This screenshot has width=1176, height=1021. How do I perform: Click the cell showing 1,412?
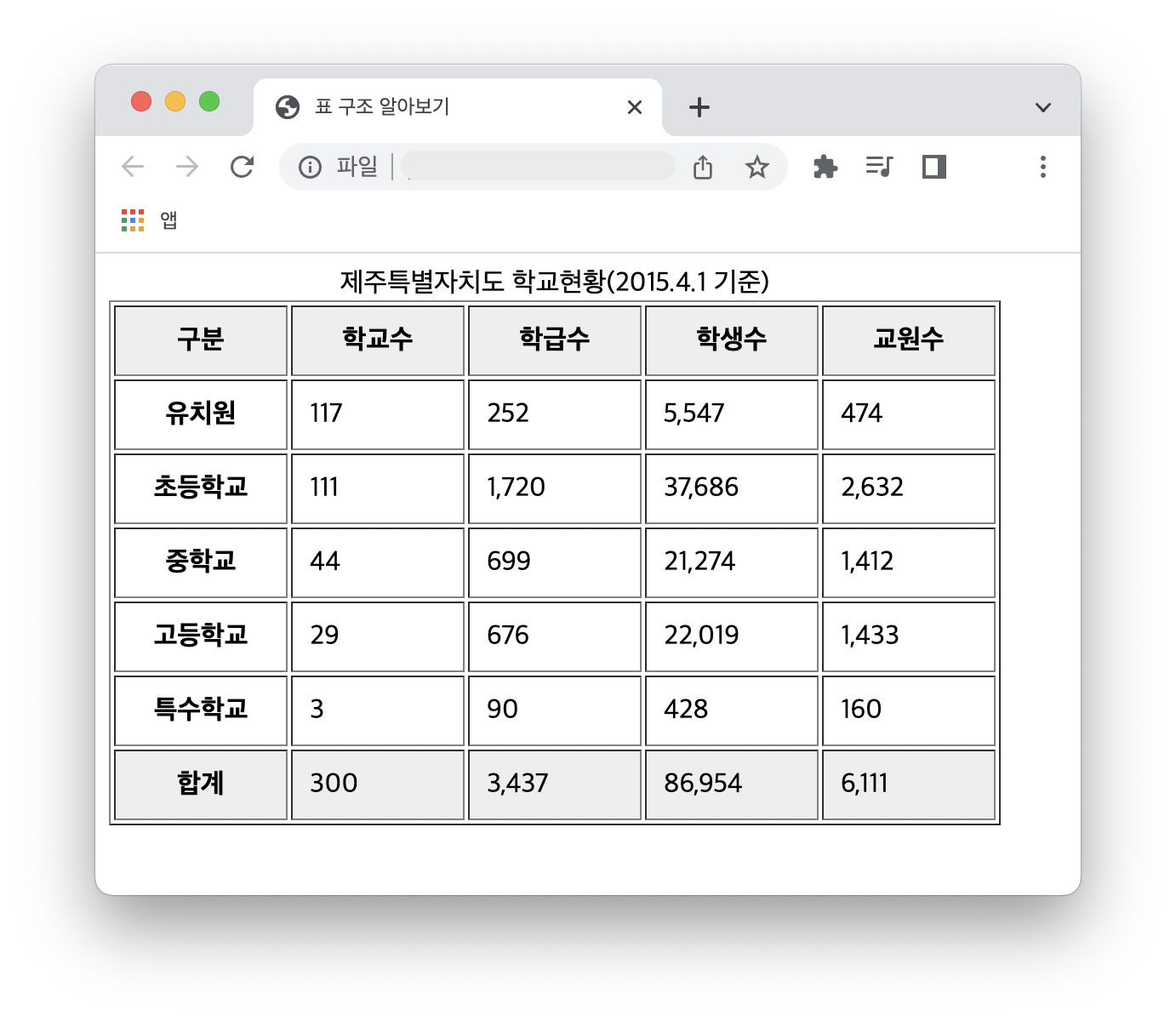pyautogui.click(x=909, y=562)
